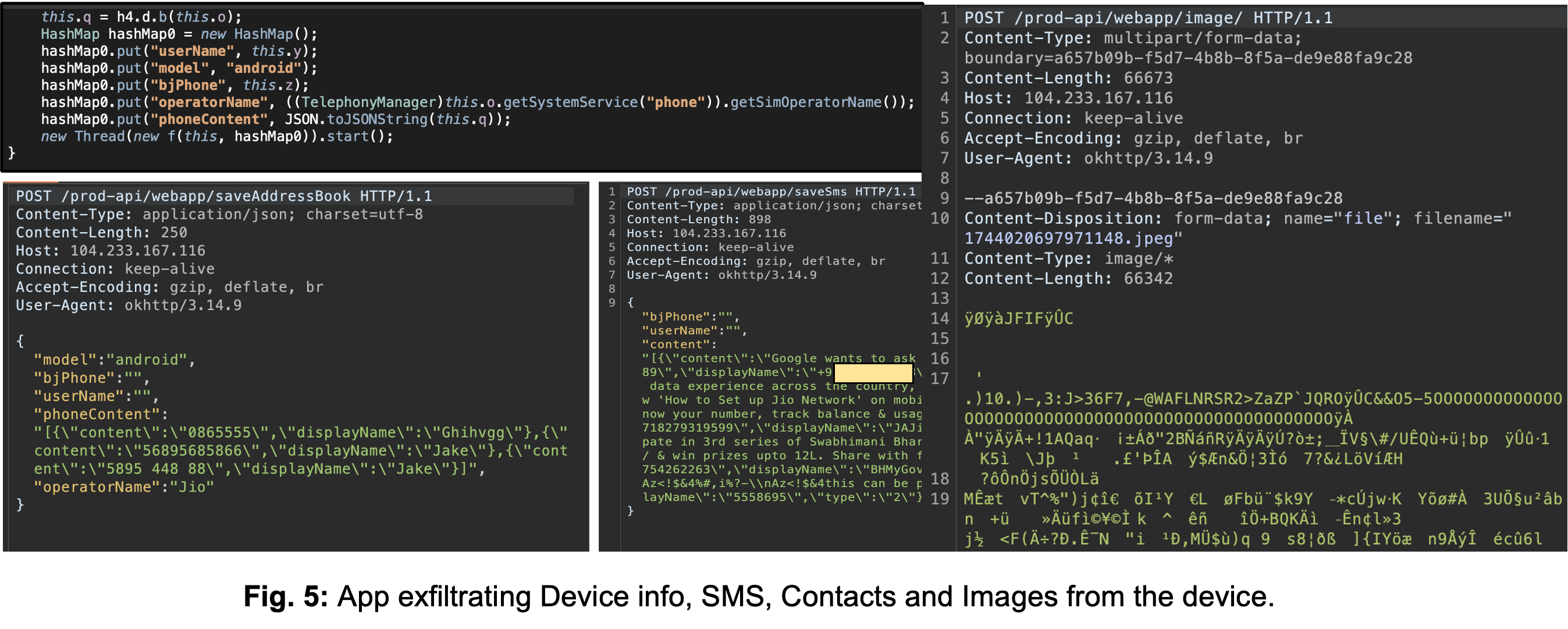1568x629 pixels.
Task: Click line number 14 in image request
Action: 939,318
